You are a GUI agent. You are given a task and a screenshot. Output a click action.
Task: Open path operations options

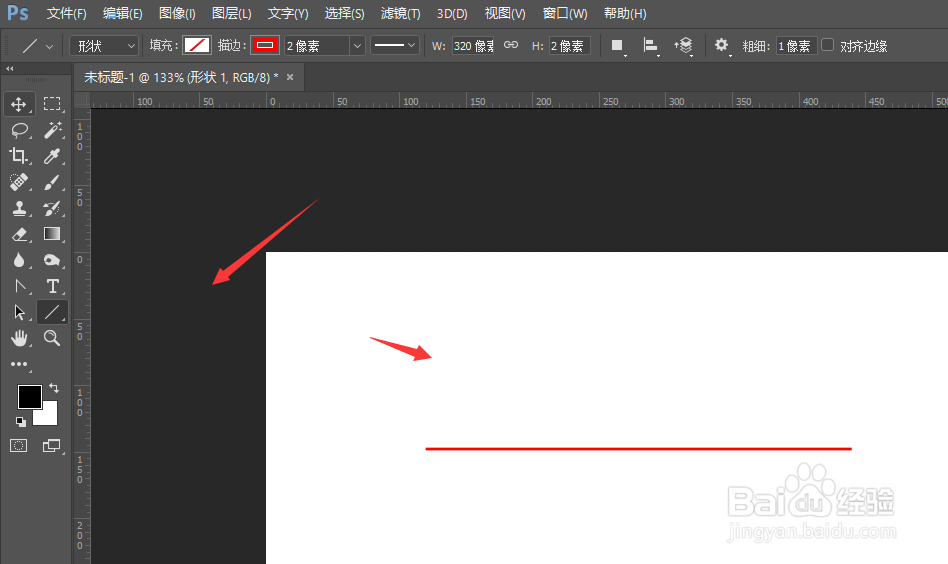click(617, 46)
